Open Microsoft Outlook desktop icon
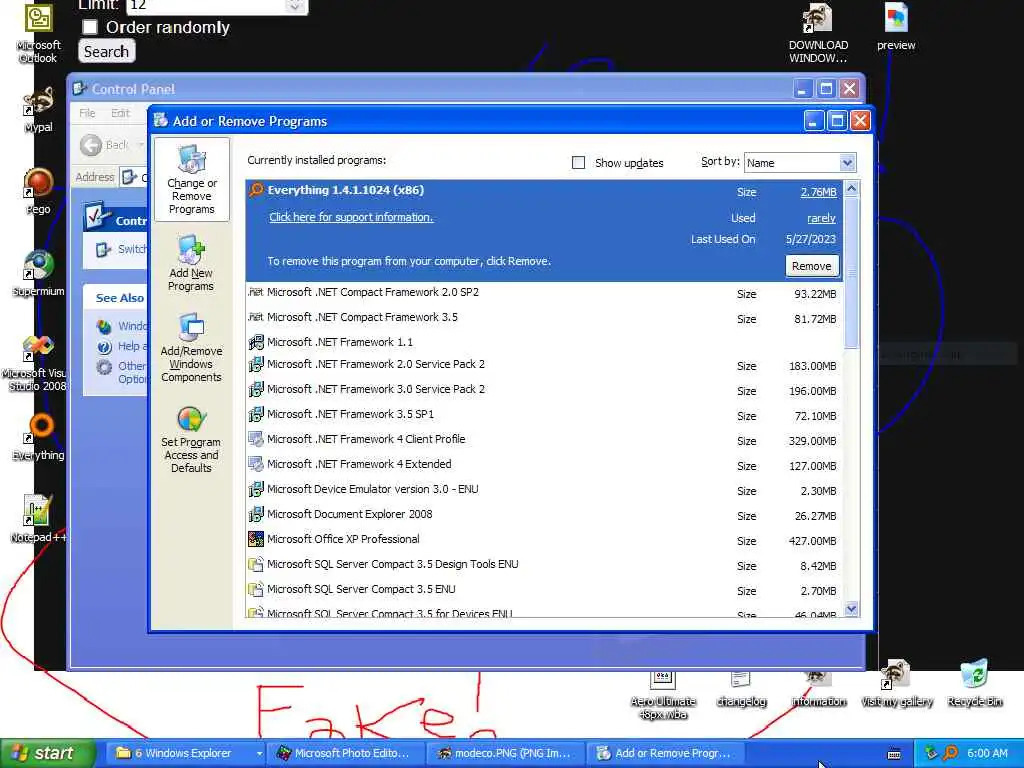The image size is (1024, 768). point(39,33)
